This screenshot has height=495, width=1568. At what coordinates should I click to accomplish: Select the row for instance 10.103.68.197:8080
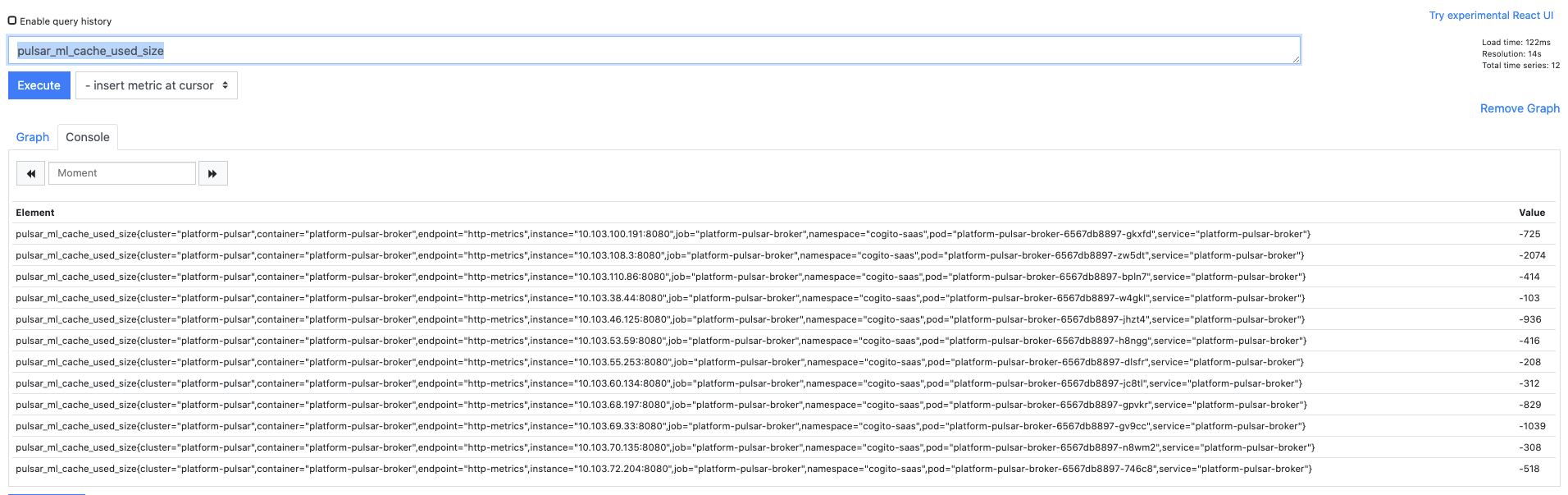coord(784,405)
